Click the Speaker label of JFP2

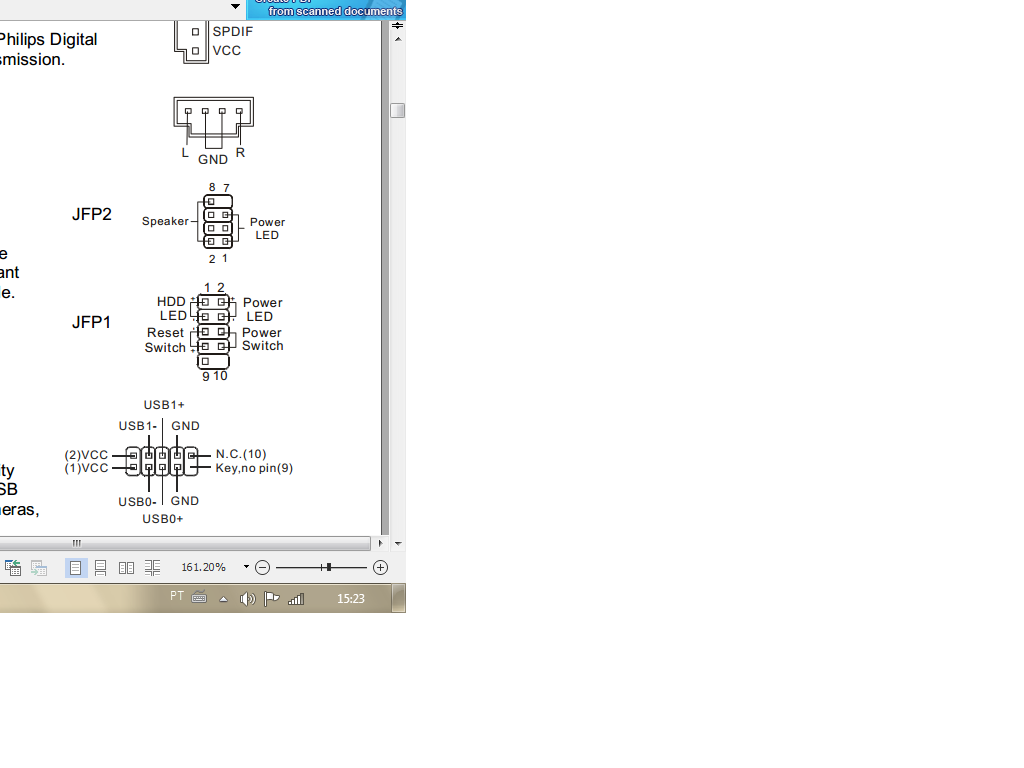point(165,221)
